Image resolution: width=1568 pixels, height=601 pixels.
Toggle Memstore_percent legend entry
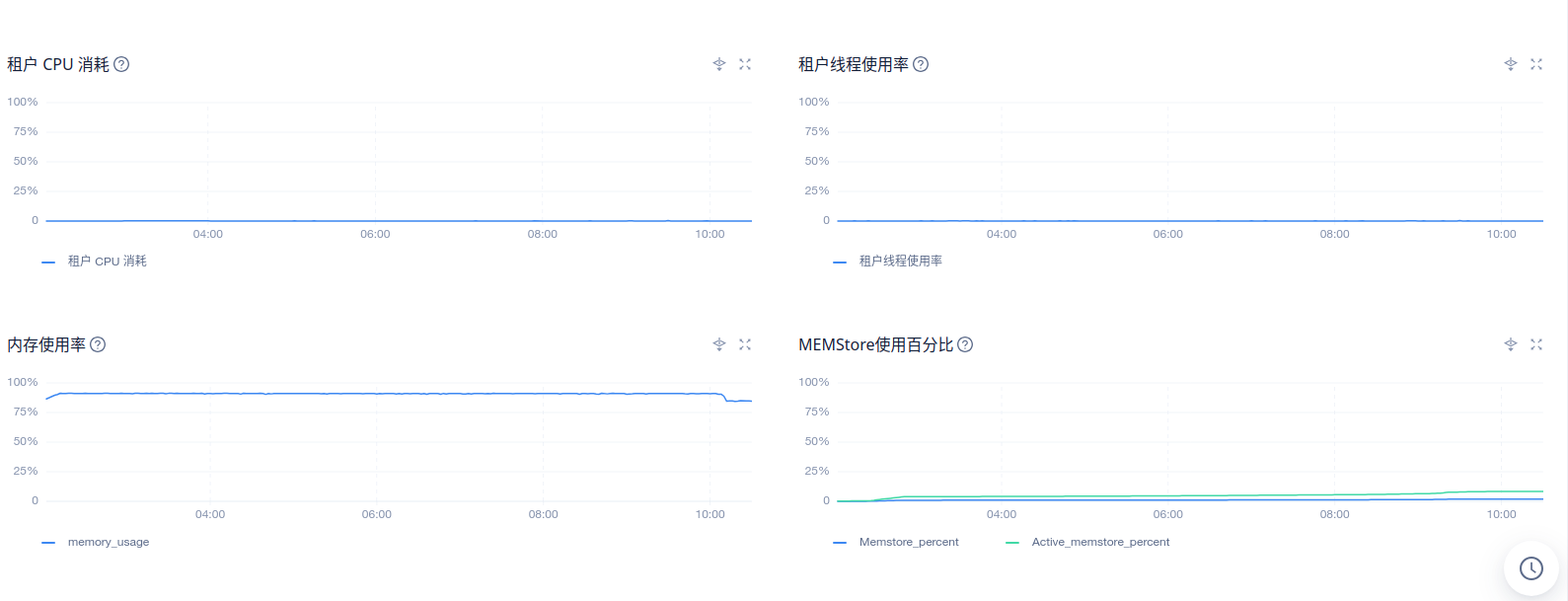point(908,542)
